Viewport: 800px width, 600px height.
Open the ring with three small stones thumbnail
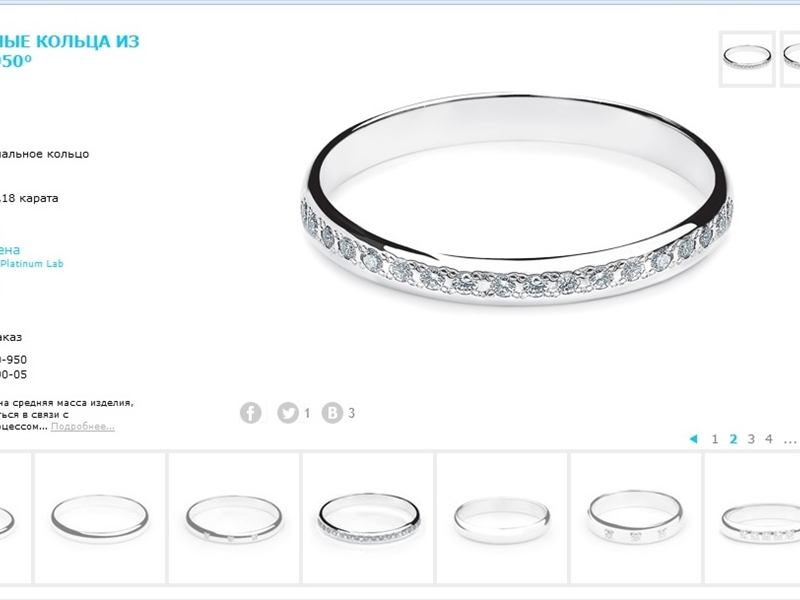pos(234,518)
